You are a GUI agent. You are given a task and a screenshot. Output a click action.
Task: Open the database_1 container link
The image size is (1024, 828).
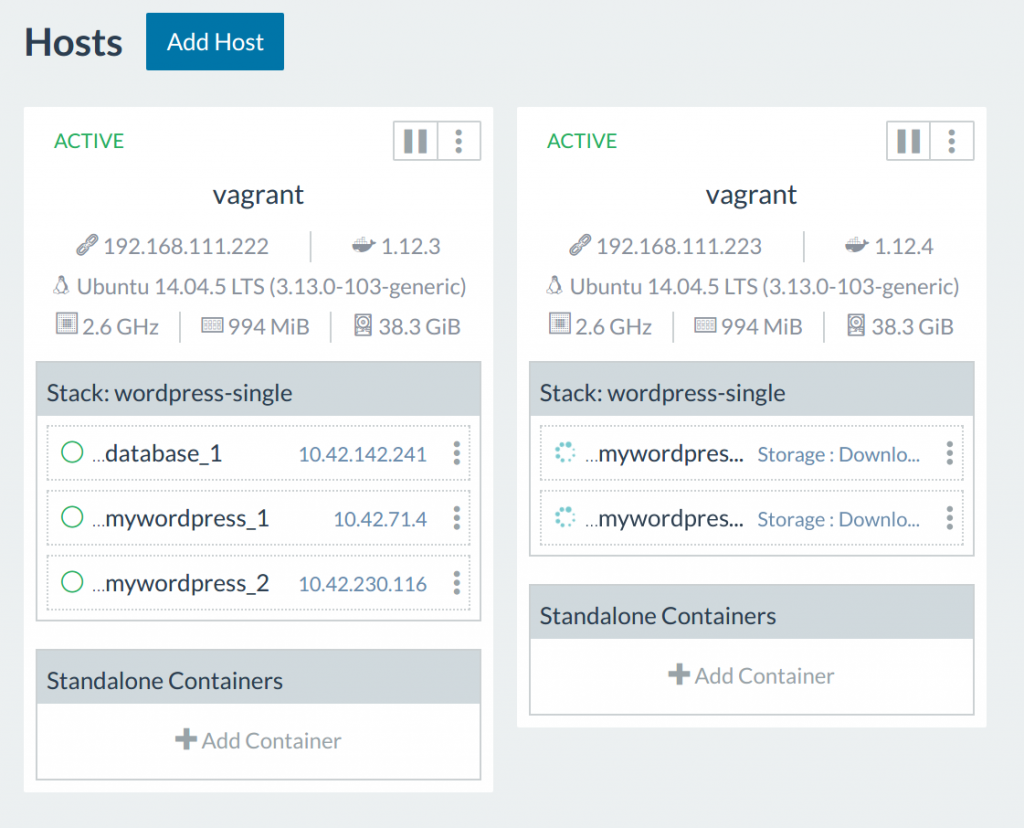point(163,454)
